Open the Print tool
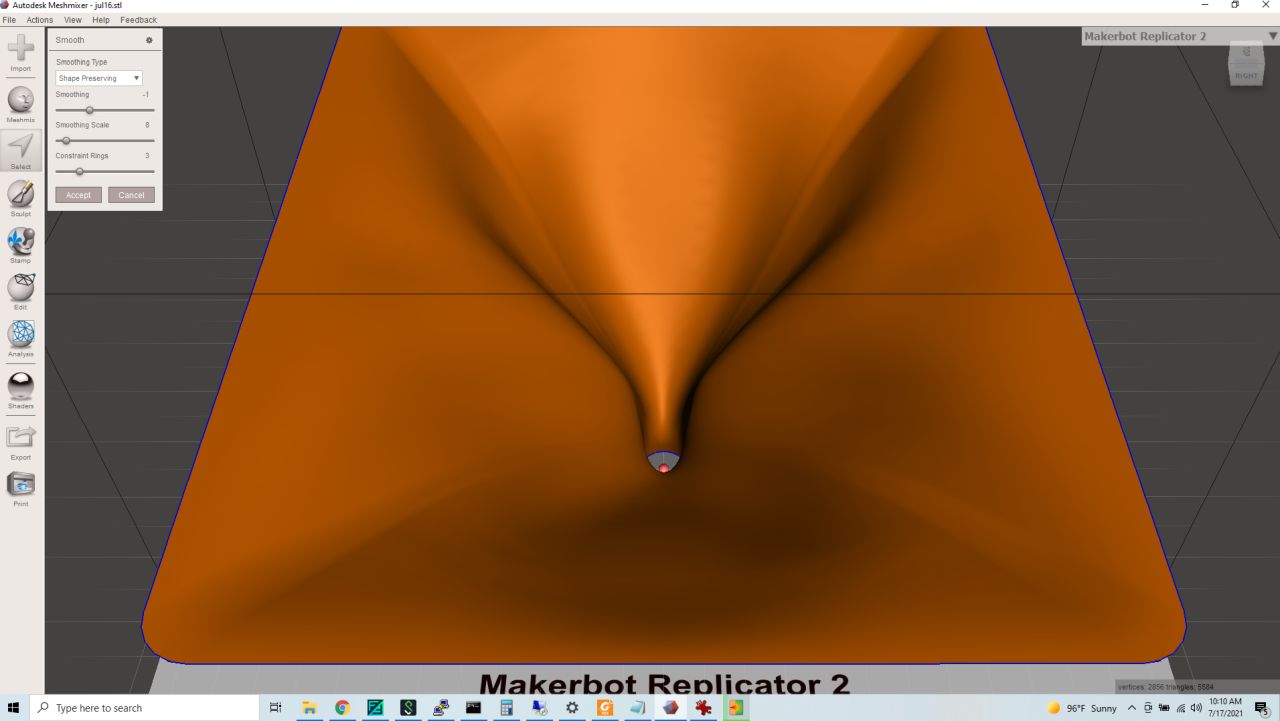 (21, 489)
